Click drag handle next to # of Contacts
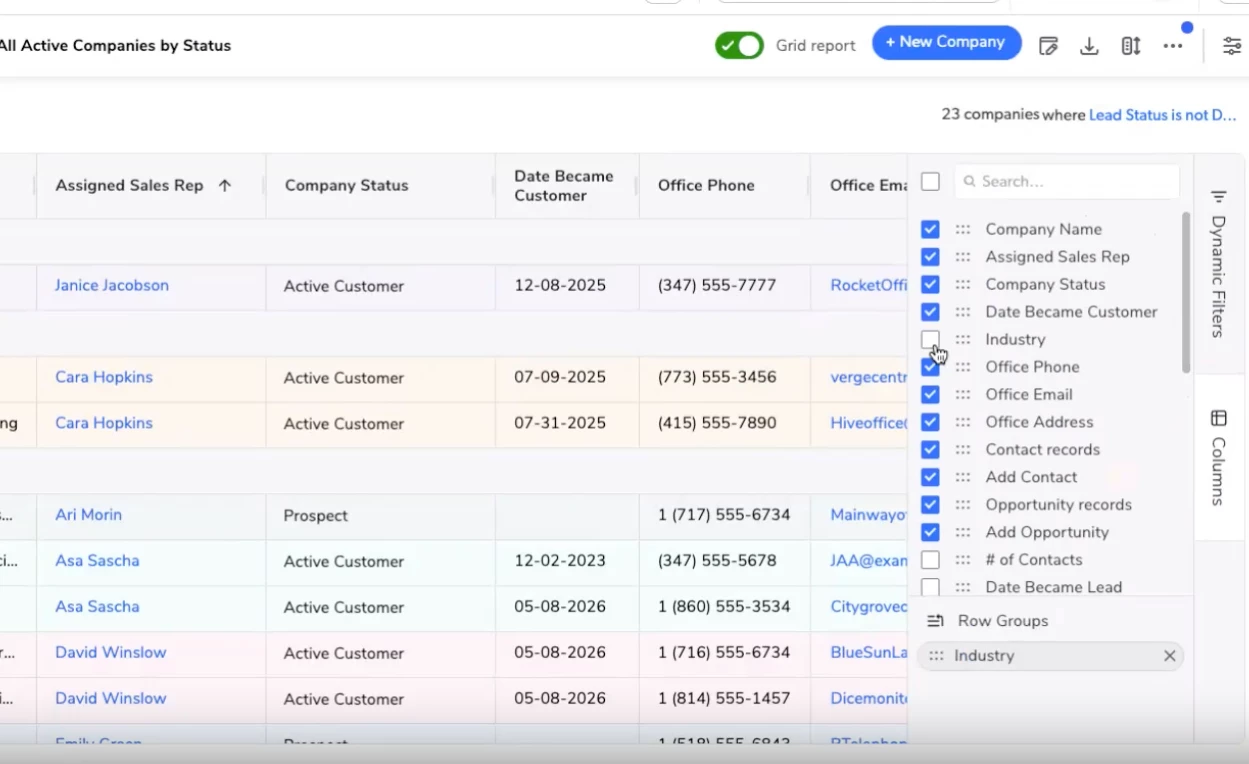The width and height of the screenshot is (1249, 764). 962,559
